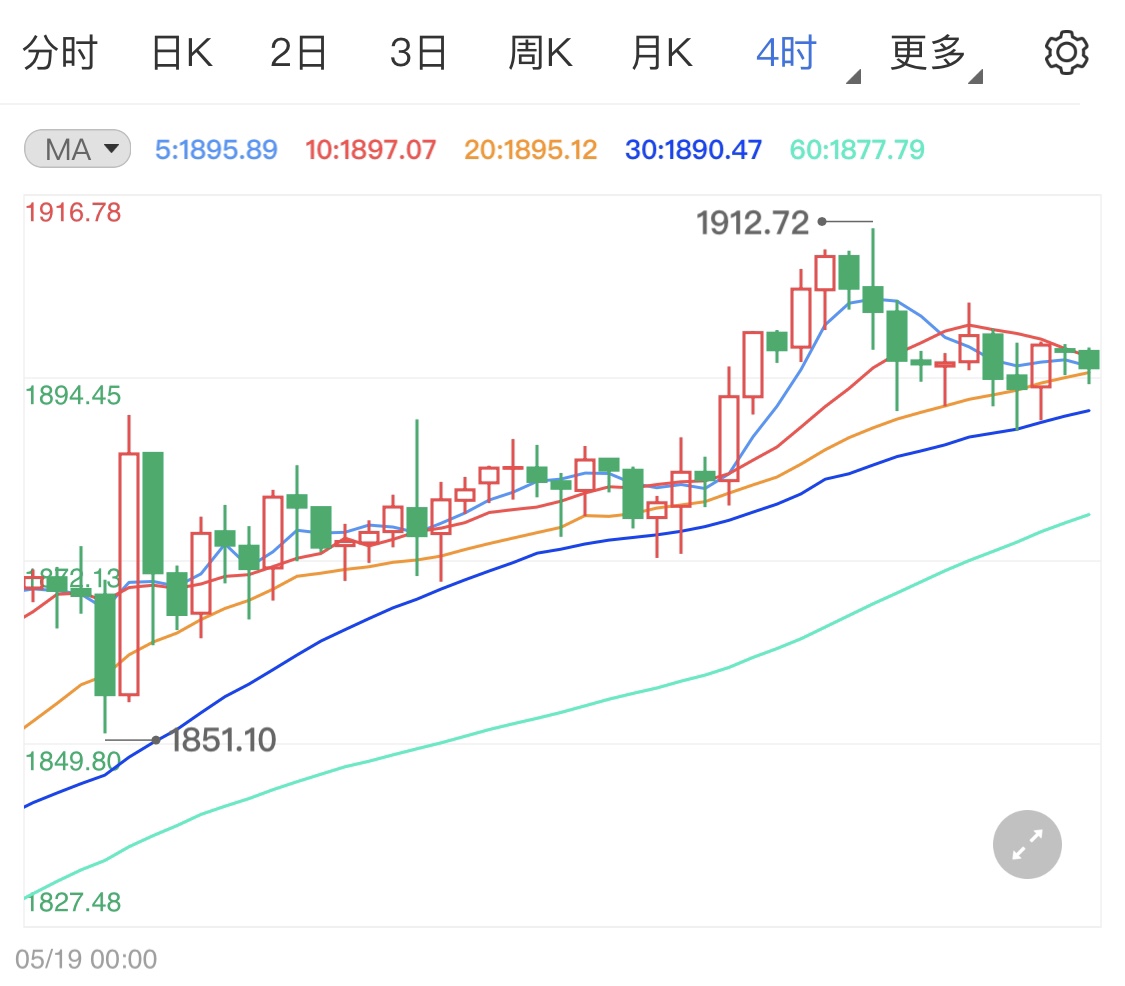Screen dimensions: 1125x986
Task: Open chart settings gear icon
Action: (1066, 52)
